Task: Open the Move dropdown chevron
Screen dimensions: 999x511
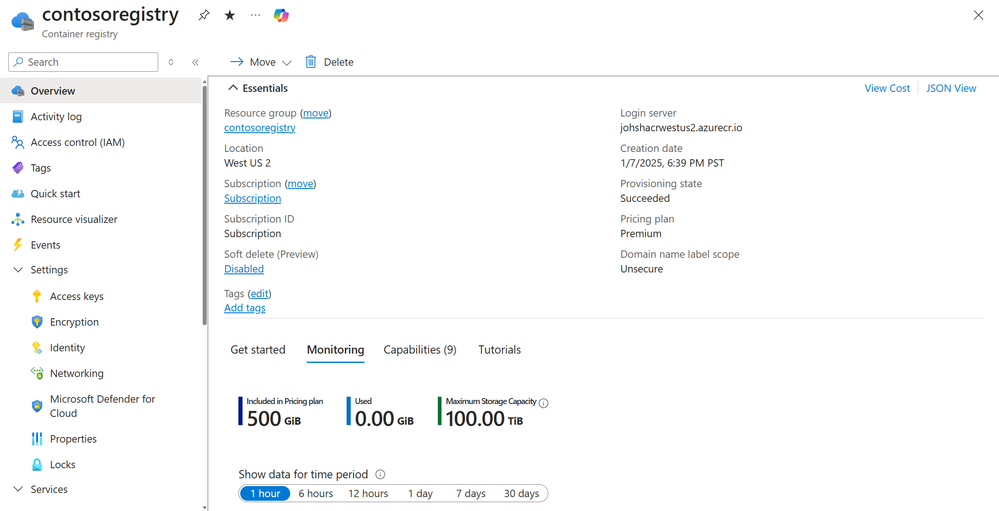Action: tap(286, 62)
